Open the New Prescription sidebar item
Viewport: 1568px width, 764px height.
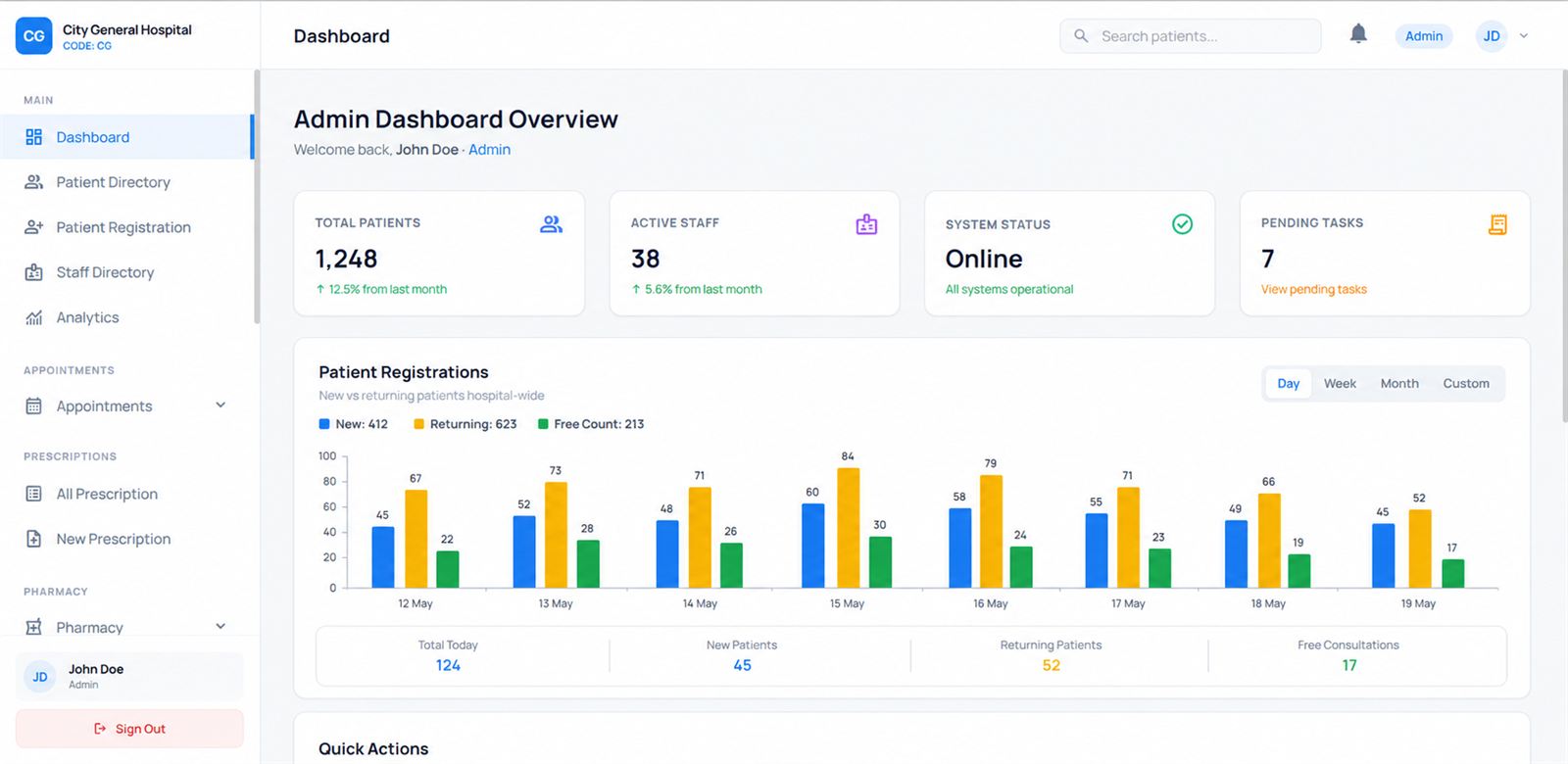[x=126, y=539]
